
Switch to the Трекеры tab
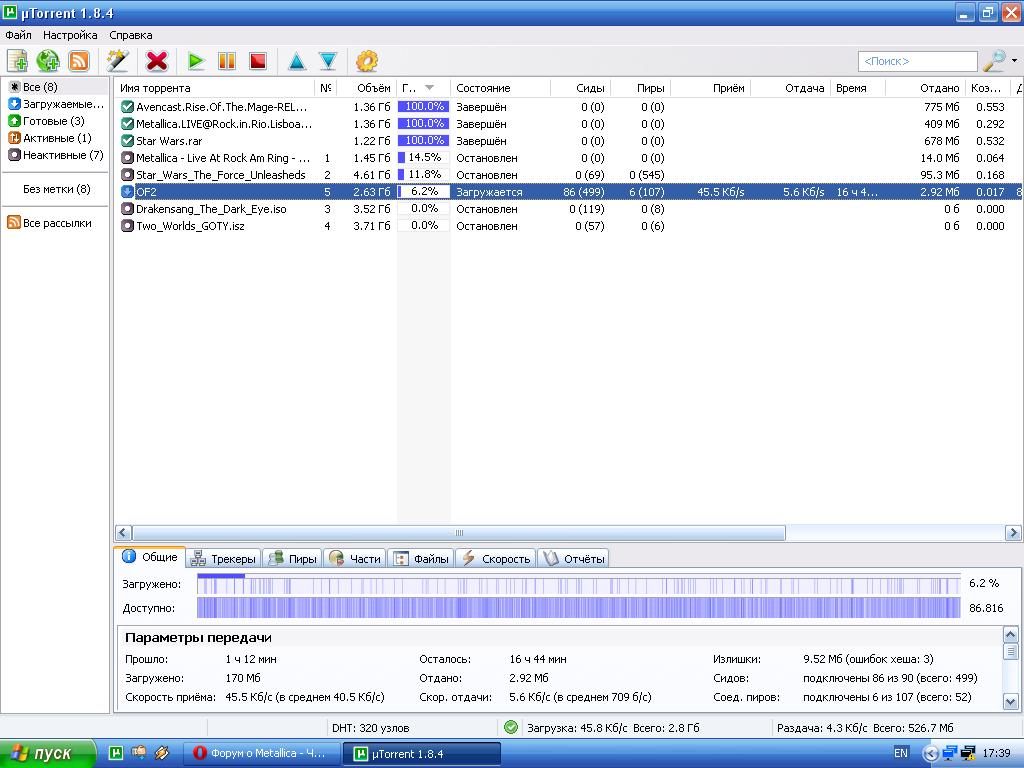pyautogui.click(x=224, y=558)
